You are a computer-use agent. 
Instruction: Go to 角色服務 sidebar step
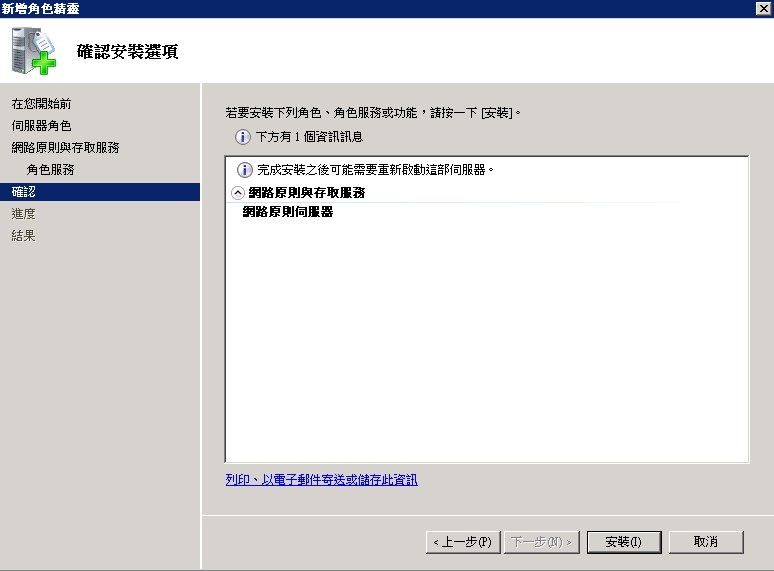pos(50,170)
